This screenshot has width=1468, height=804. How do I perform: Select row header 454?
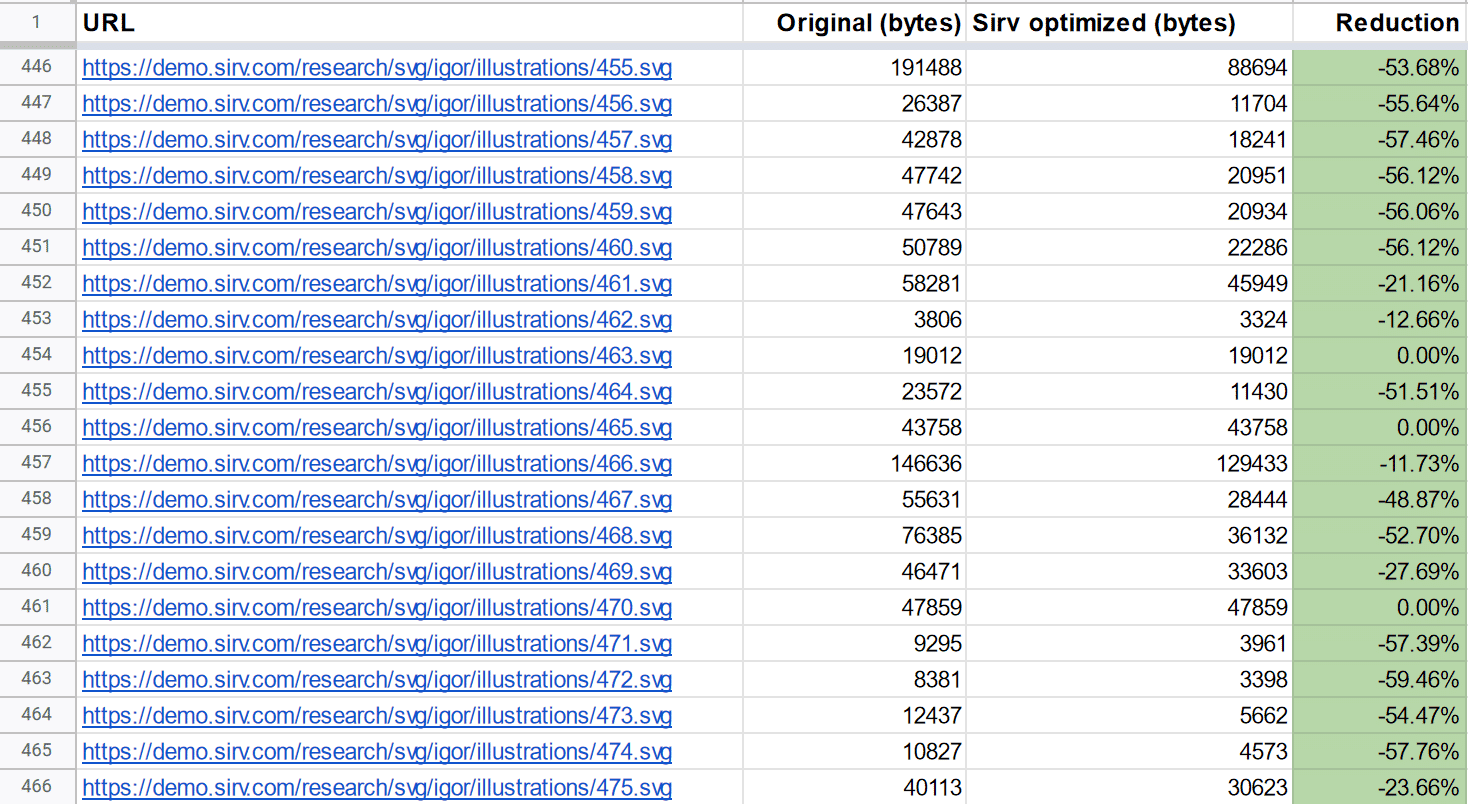click(x=37, y=356)
